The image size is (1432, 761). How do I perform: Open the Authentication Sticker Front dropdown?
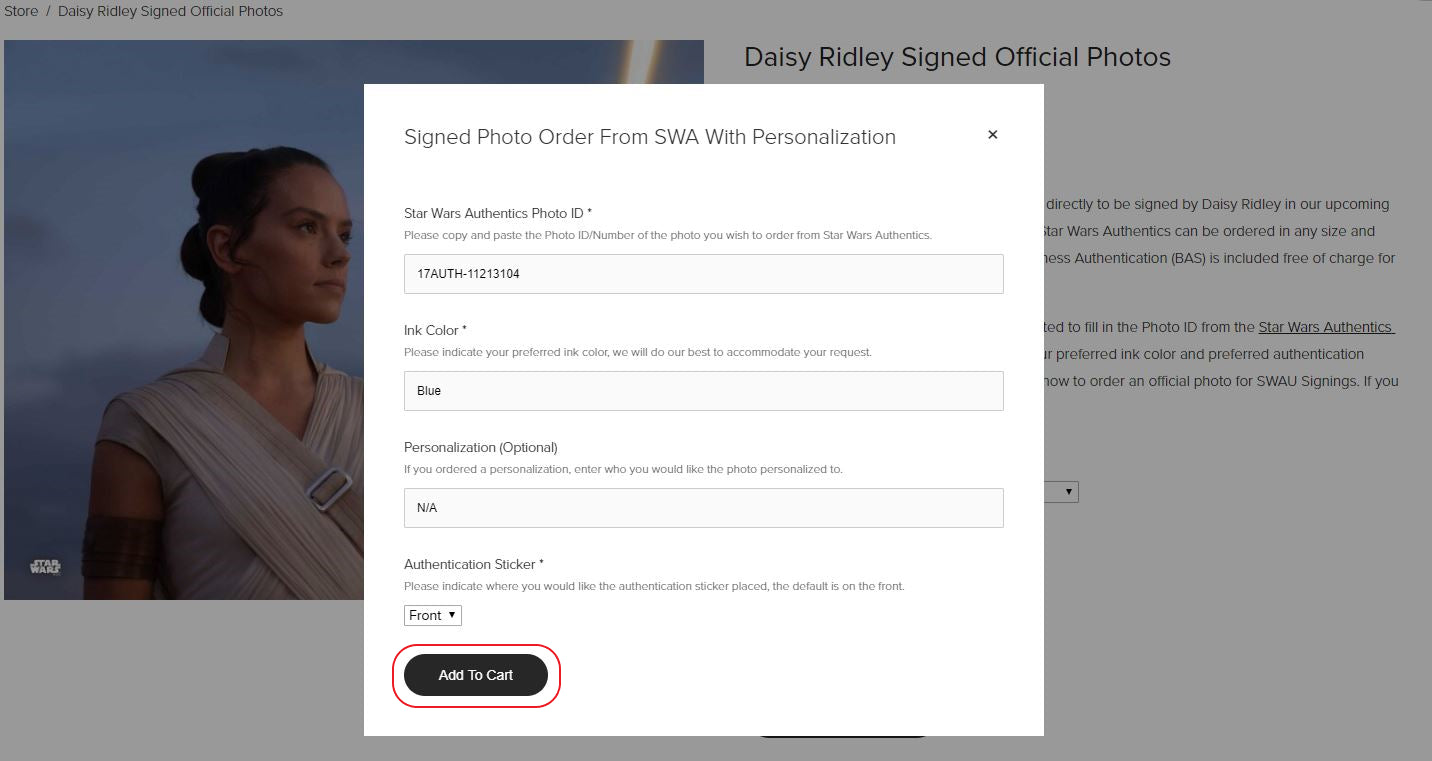(433, 615)
